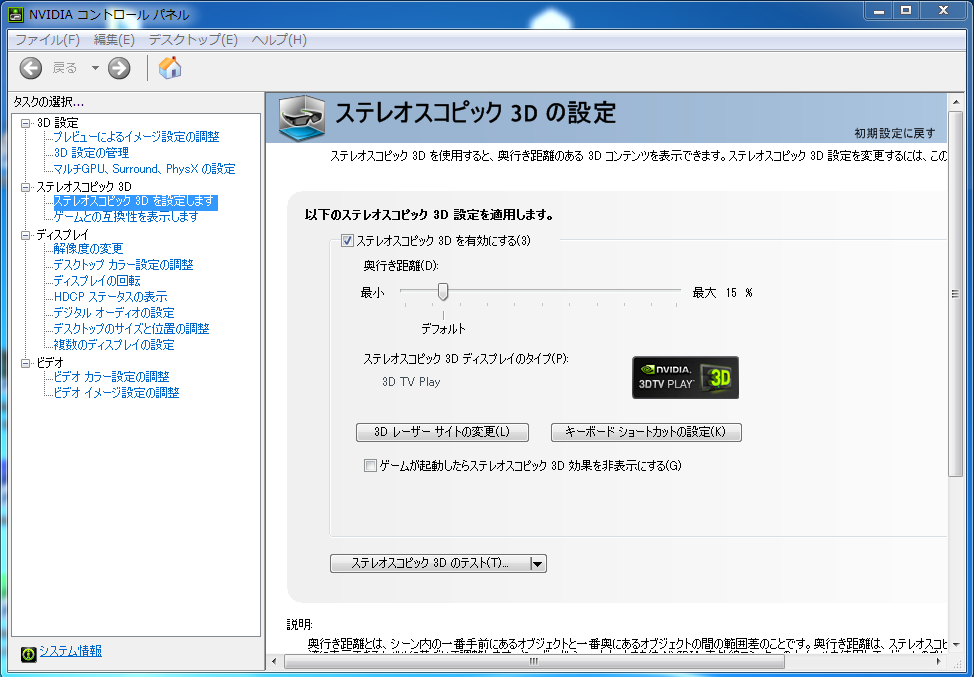Viewport: 974px width, 677px height.
Task: Click the vertical scrollbar down arrow
Action: 955,645
